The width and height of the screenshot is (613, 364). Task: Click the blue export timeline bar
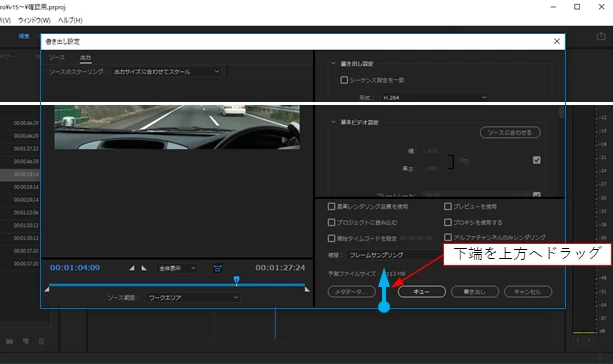[177, 285]
